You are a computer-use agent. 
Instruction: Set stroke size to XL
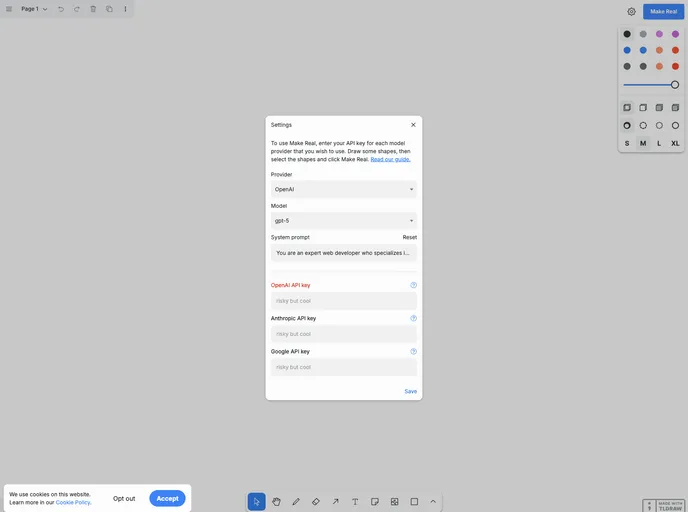pos(675,143)
